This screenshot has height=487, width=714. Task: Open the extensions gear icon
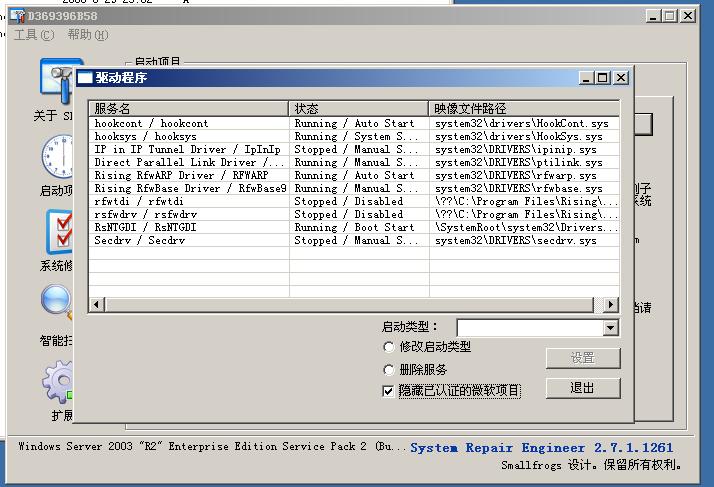tap(58, 382)
